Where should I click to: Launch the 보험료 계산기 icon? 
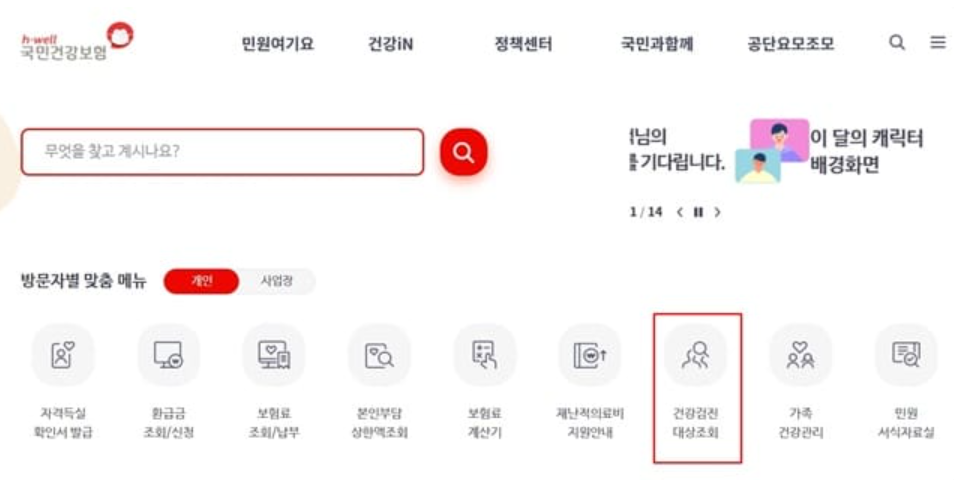pos(484,355)
